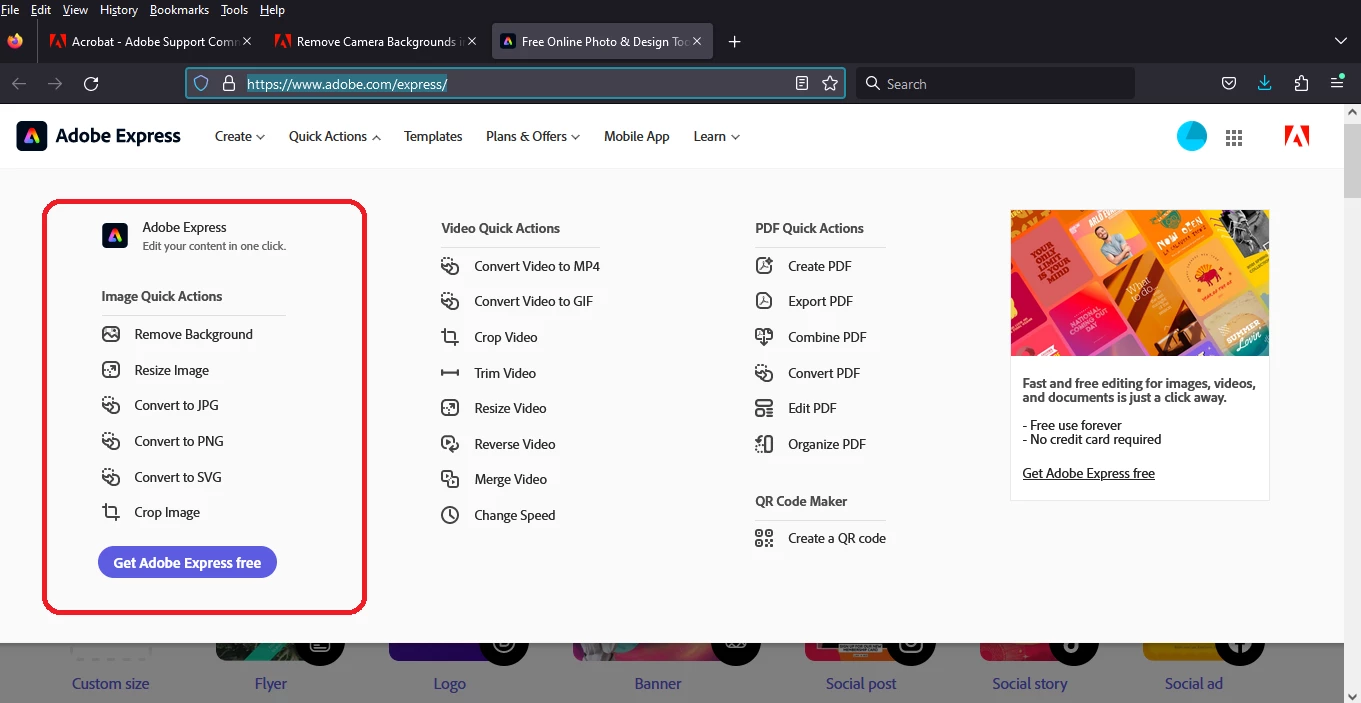This screenshot has height=703, width=1361.
Task: Click the purple Get Adobe Express free button
Action: [187, 563]
